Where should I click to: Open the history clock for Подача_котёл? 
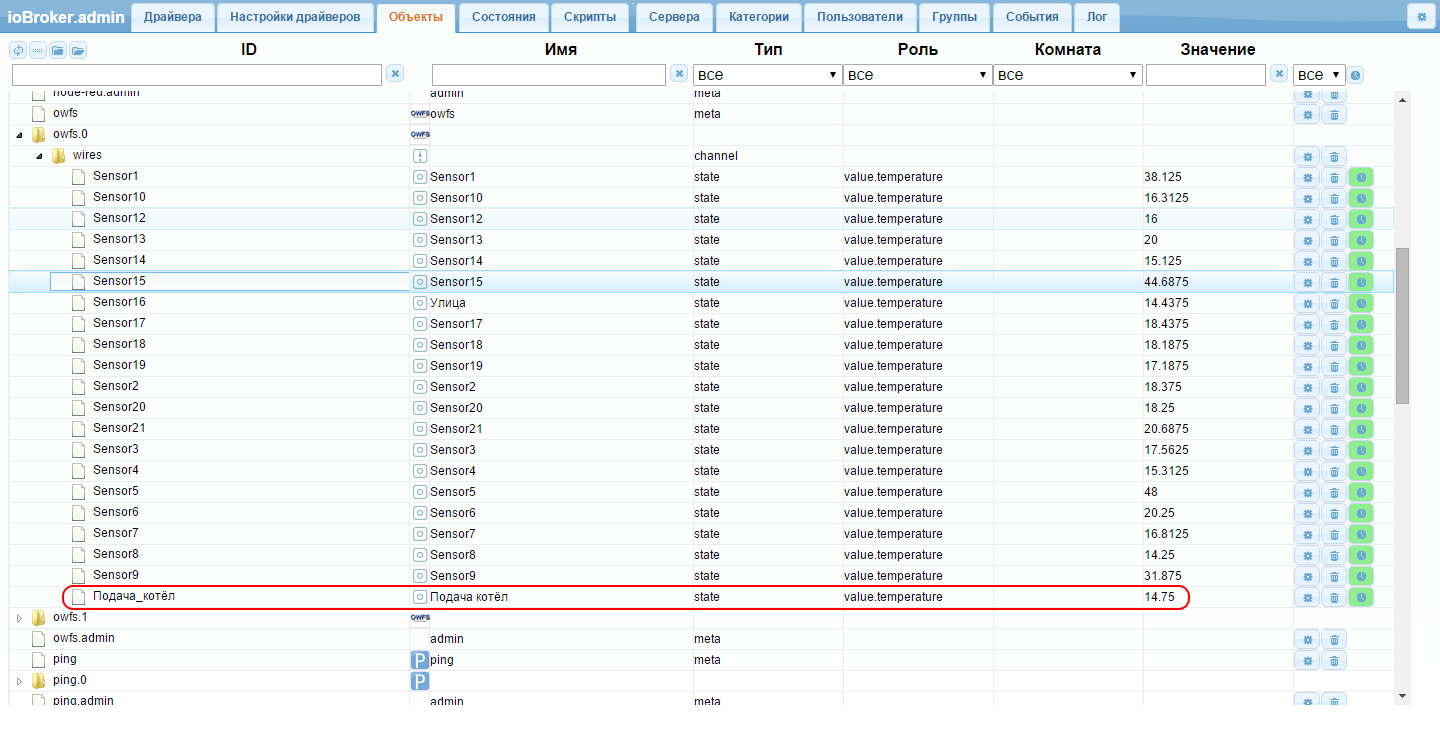pyautogui.click(x=1361, y=597)
